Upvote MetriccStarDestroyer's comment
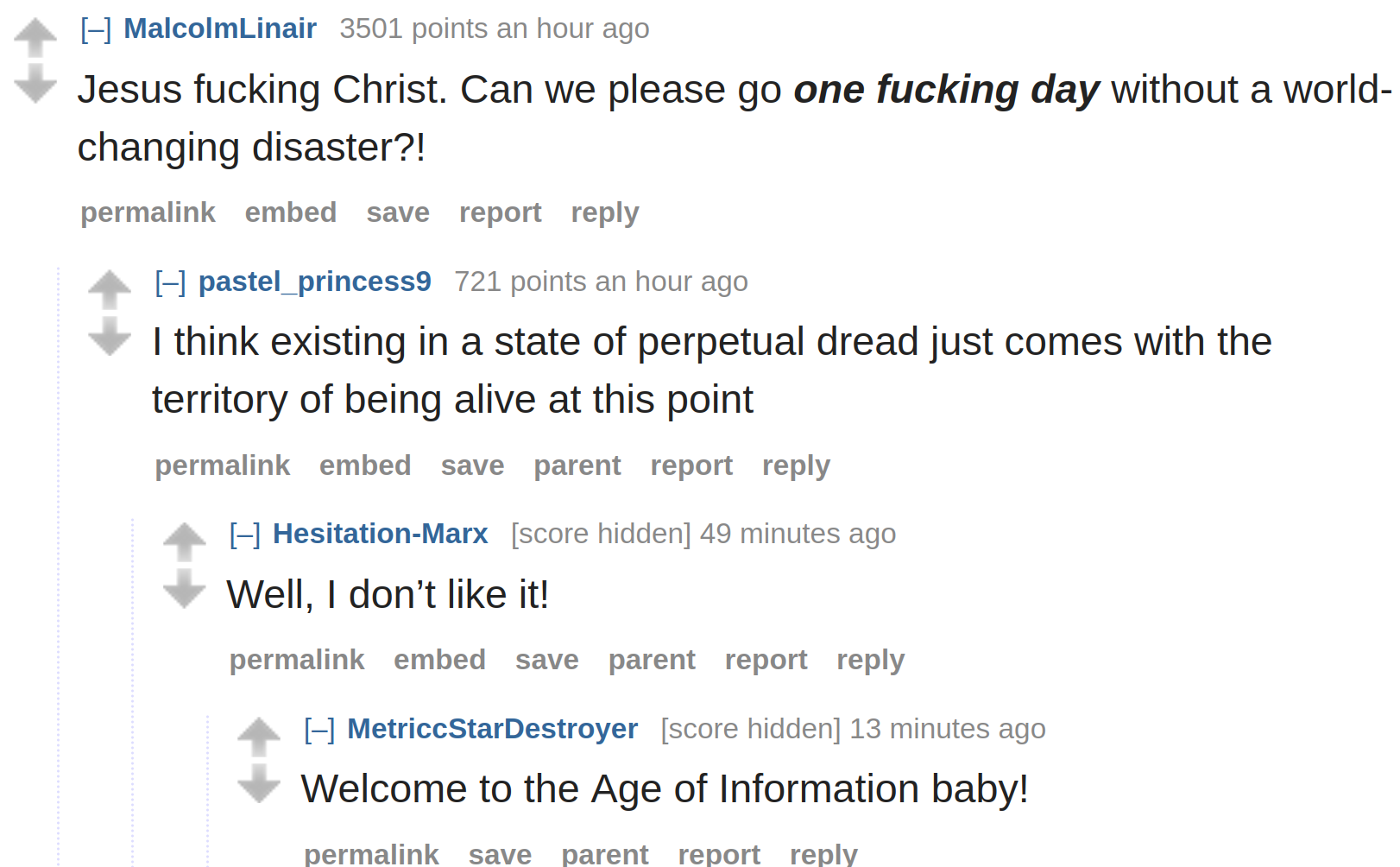1400x867 pixels. point(259,737)
